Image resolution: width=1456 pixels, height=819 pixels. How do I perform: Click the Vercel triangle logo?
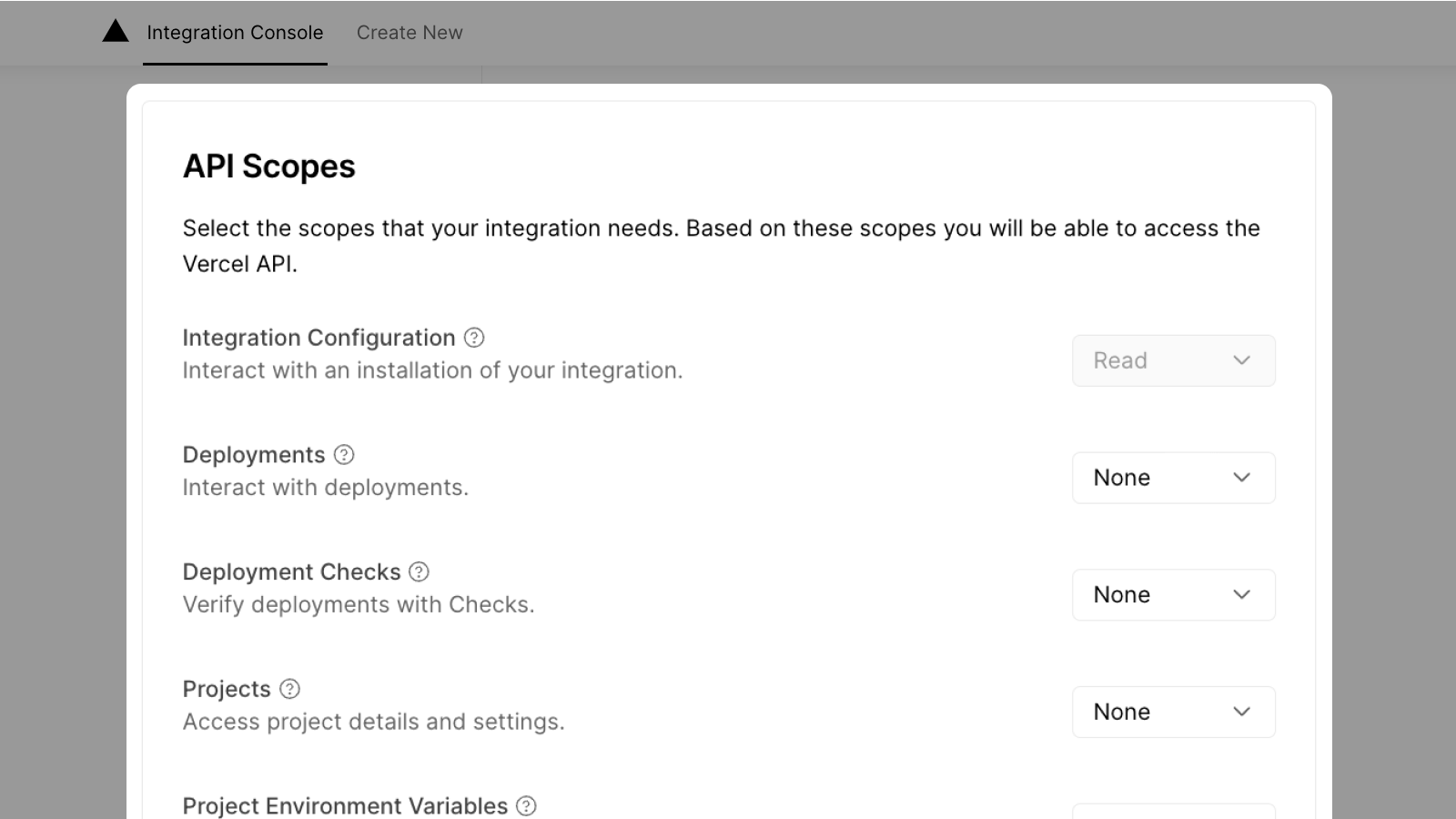click(115, 32)
